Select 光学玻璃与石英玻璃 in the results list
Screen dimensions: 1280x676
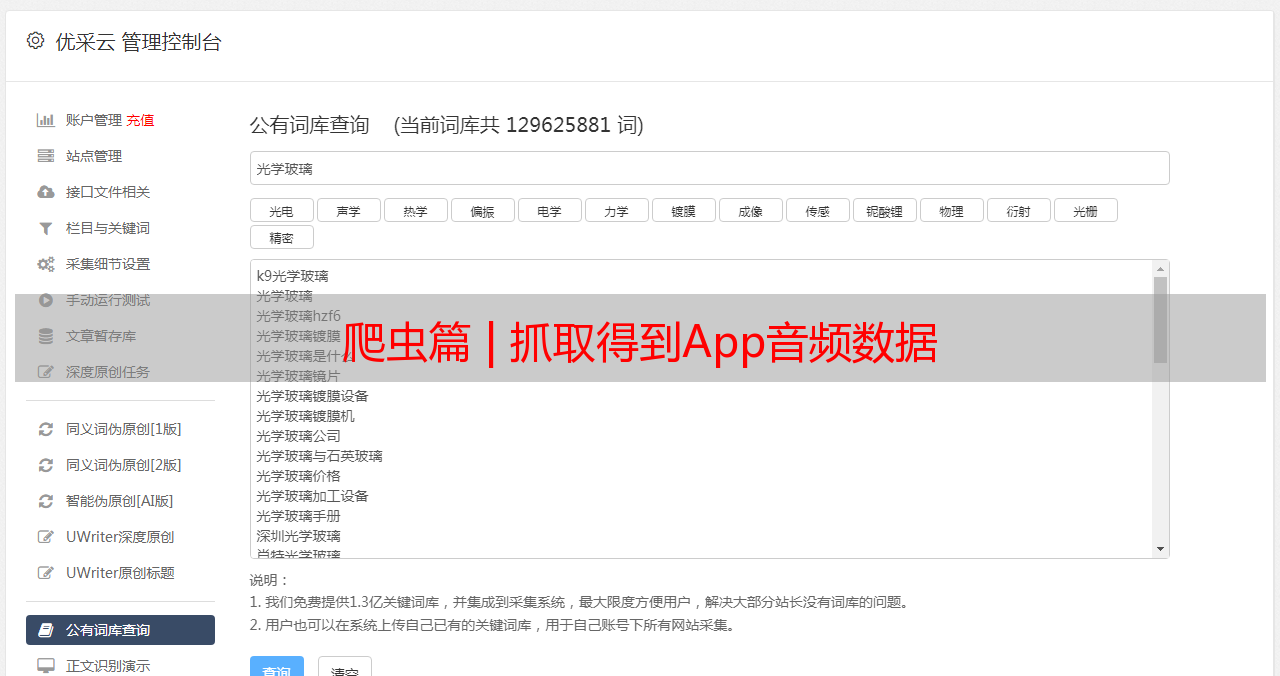(x=319, y=456)
